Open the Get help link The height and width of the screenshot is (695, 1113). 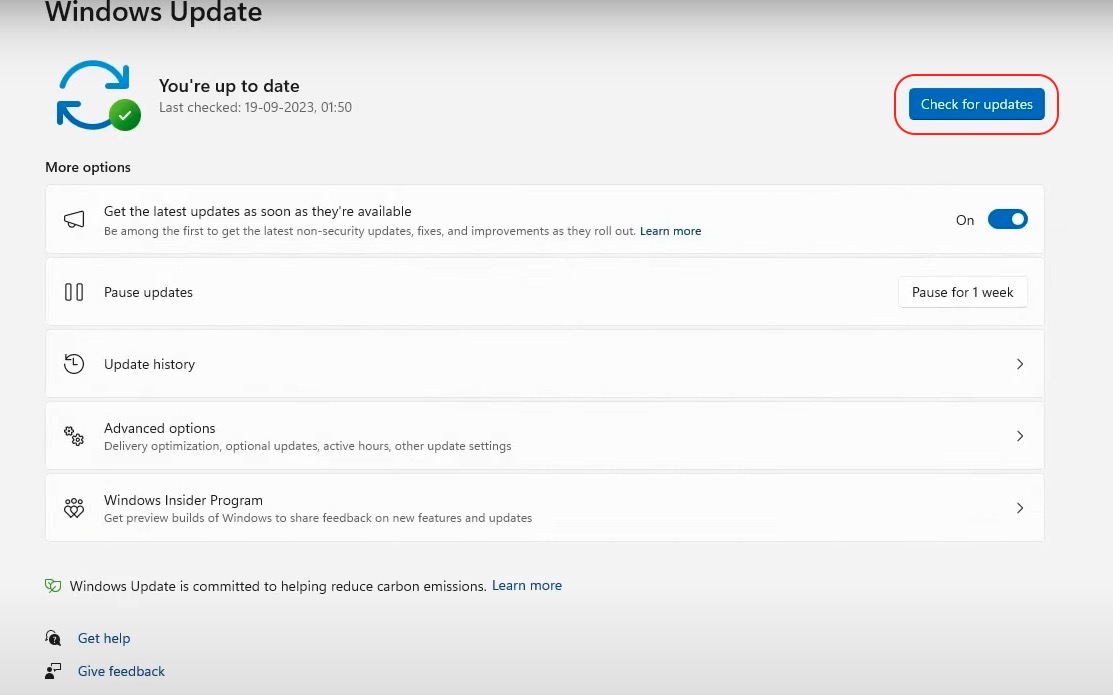coord(104,638)
